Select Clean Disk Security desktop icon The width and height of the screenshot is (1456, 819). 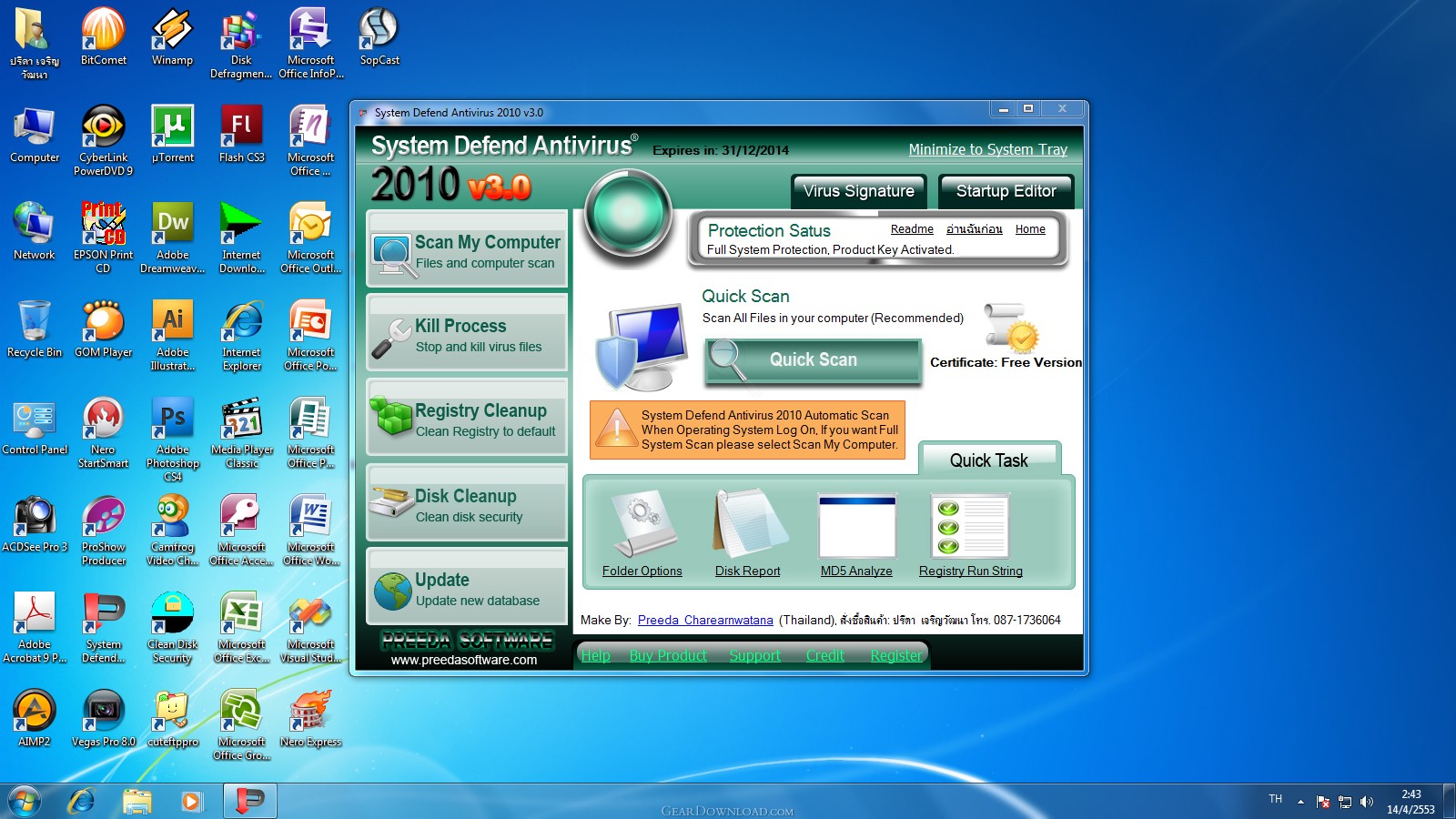[x=173, y=628]
